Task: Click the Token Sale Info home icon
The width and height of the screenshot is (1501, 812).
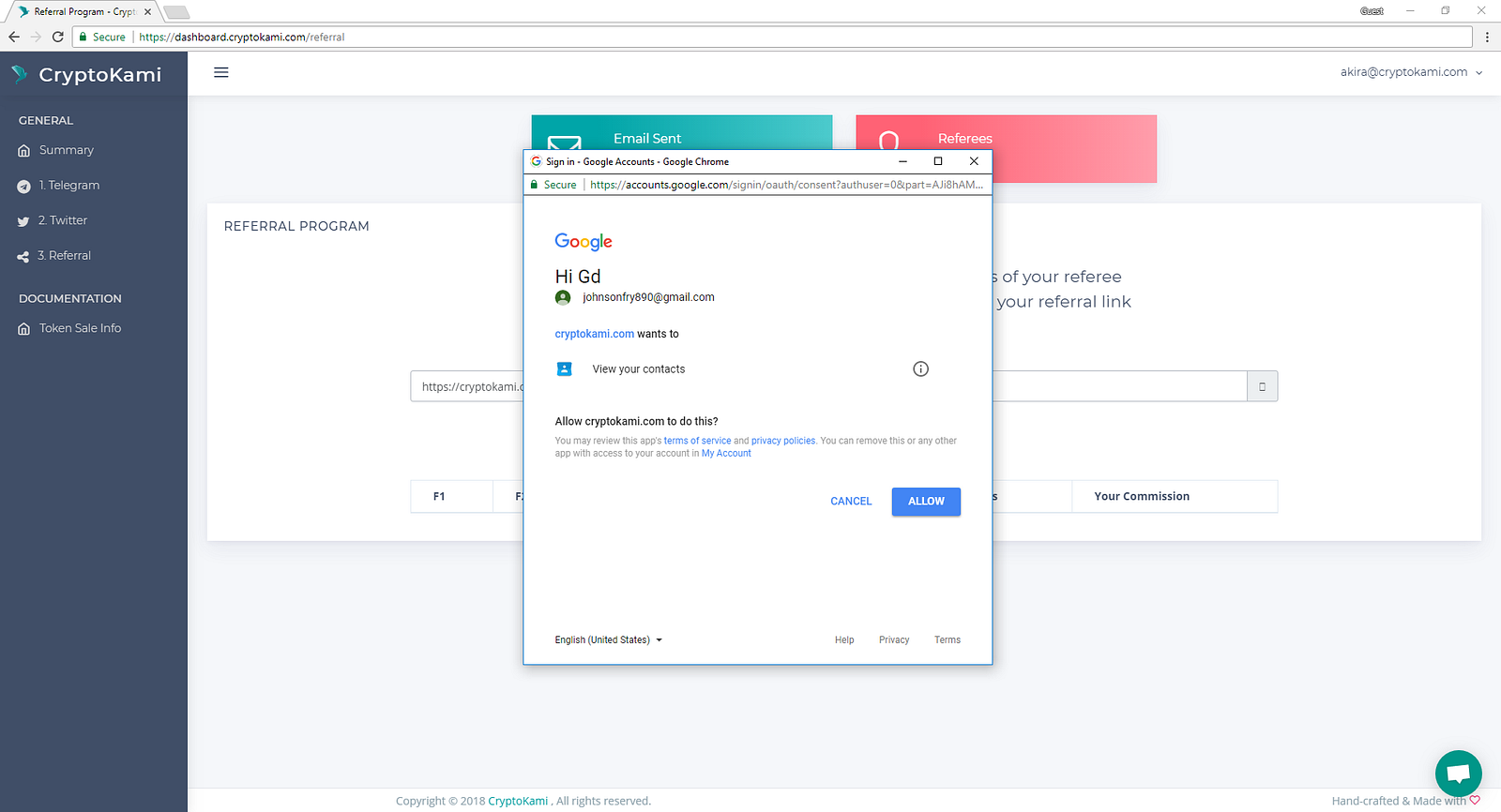Action: [23, 329]
